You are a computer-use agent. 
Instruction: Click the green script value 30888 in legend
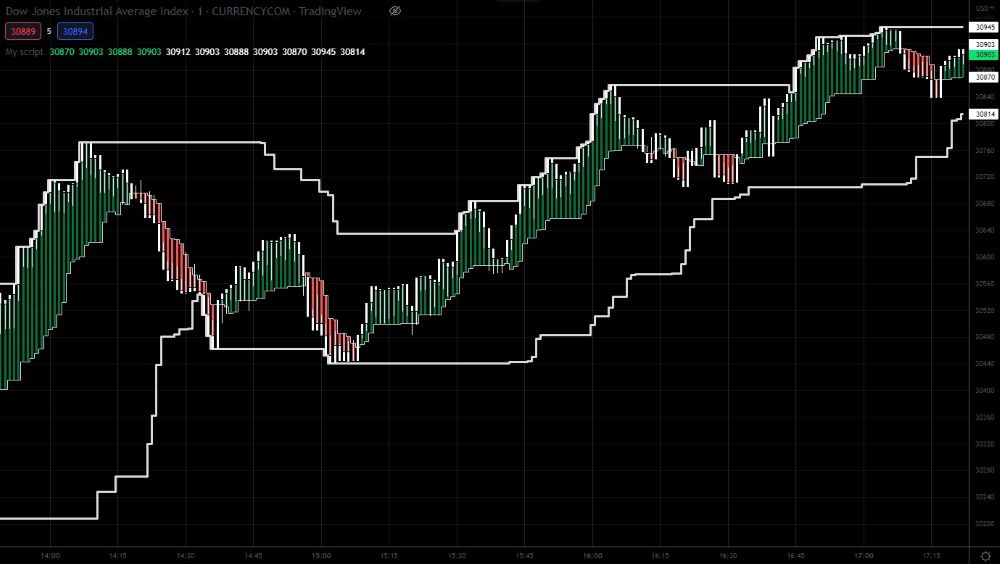click(x=120, y=52)
